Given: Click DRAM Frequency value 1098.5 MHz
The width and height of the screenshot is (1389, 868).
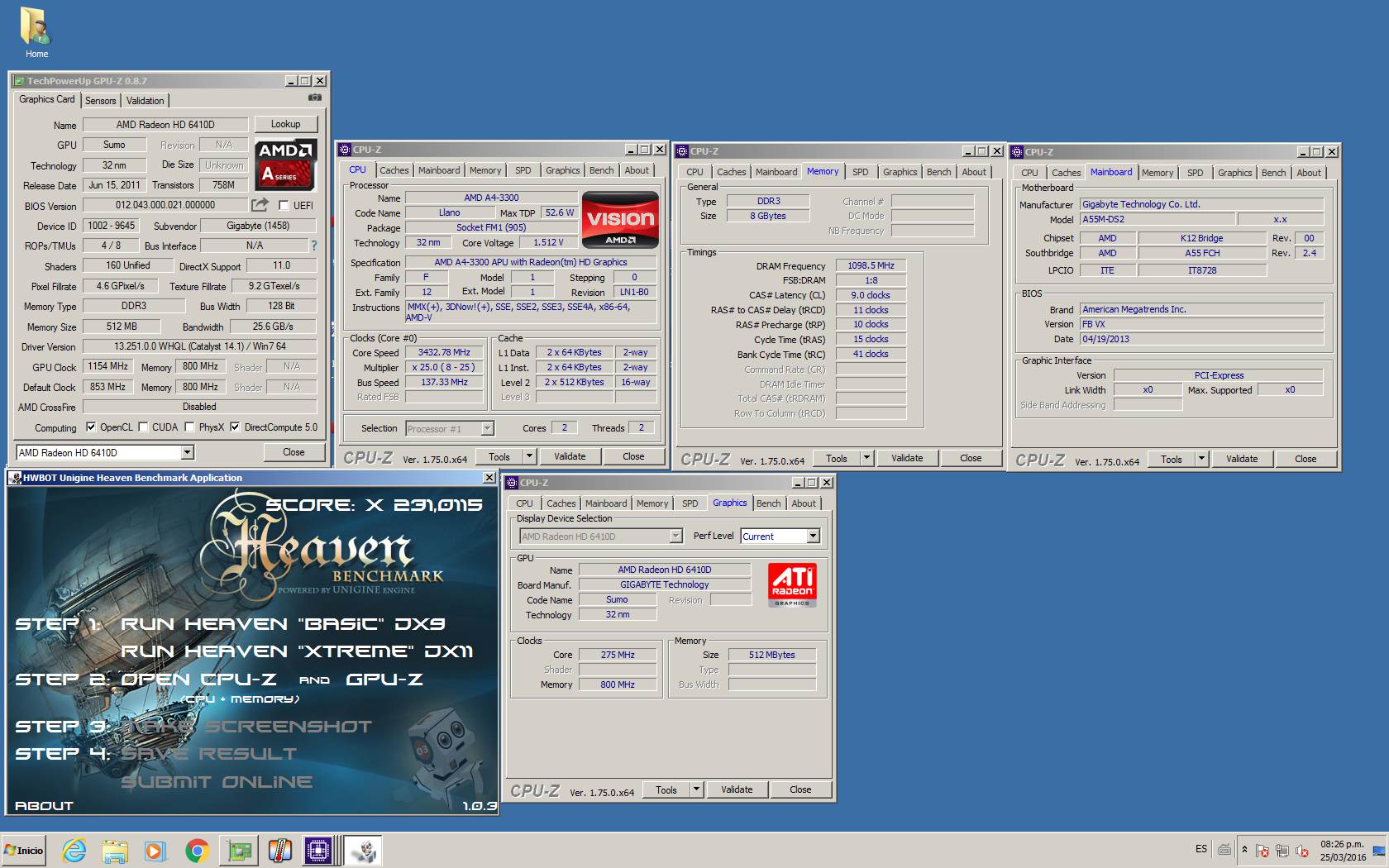Looking at the screenshot, I should click(871, 265).
